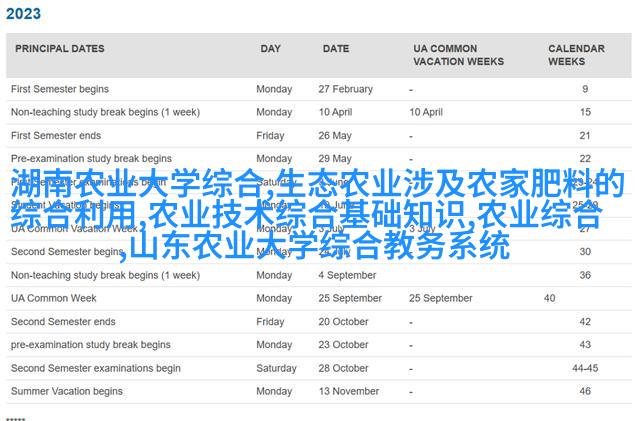Viewport: 640px width, 421px height.
Task: Click calendar week "43" cell
Action: [585, 345]
